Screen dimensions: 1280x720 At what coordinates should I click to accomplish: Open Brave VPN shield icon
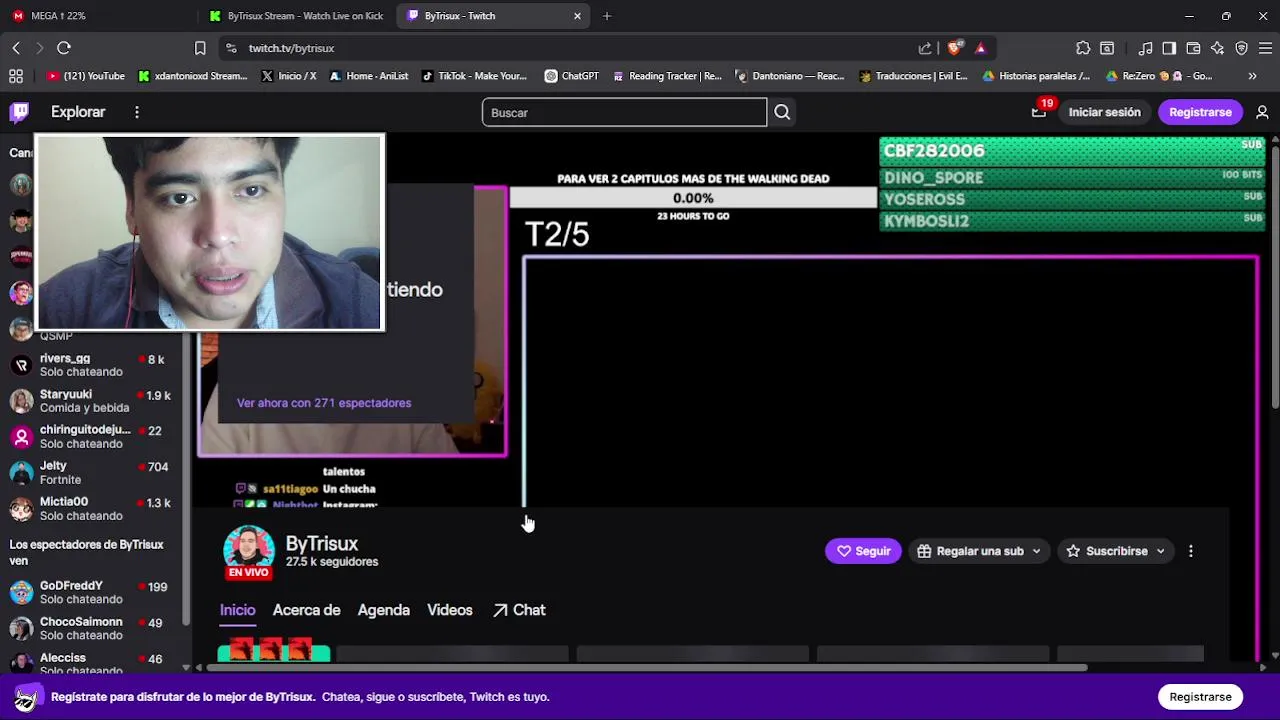click(x=1241, y=48)
